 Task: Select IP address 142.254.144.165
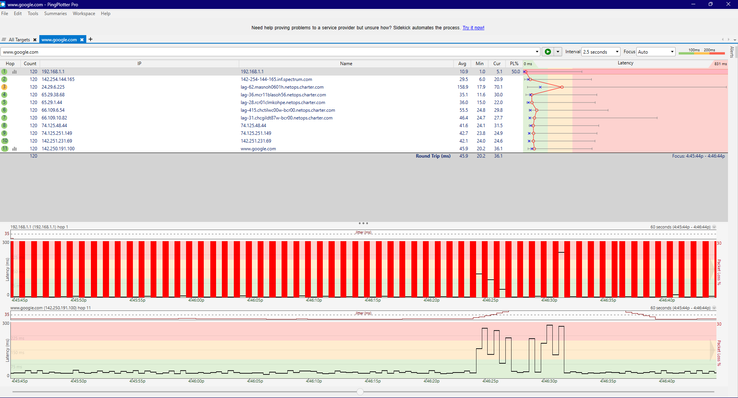click(x=58, y=80)
